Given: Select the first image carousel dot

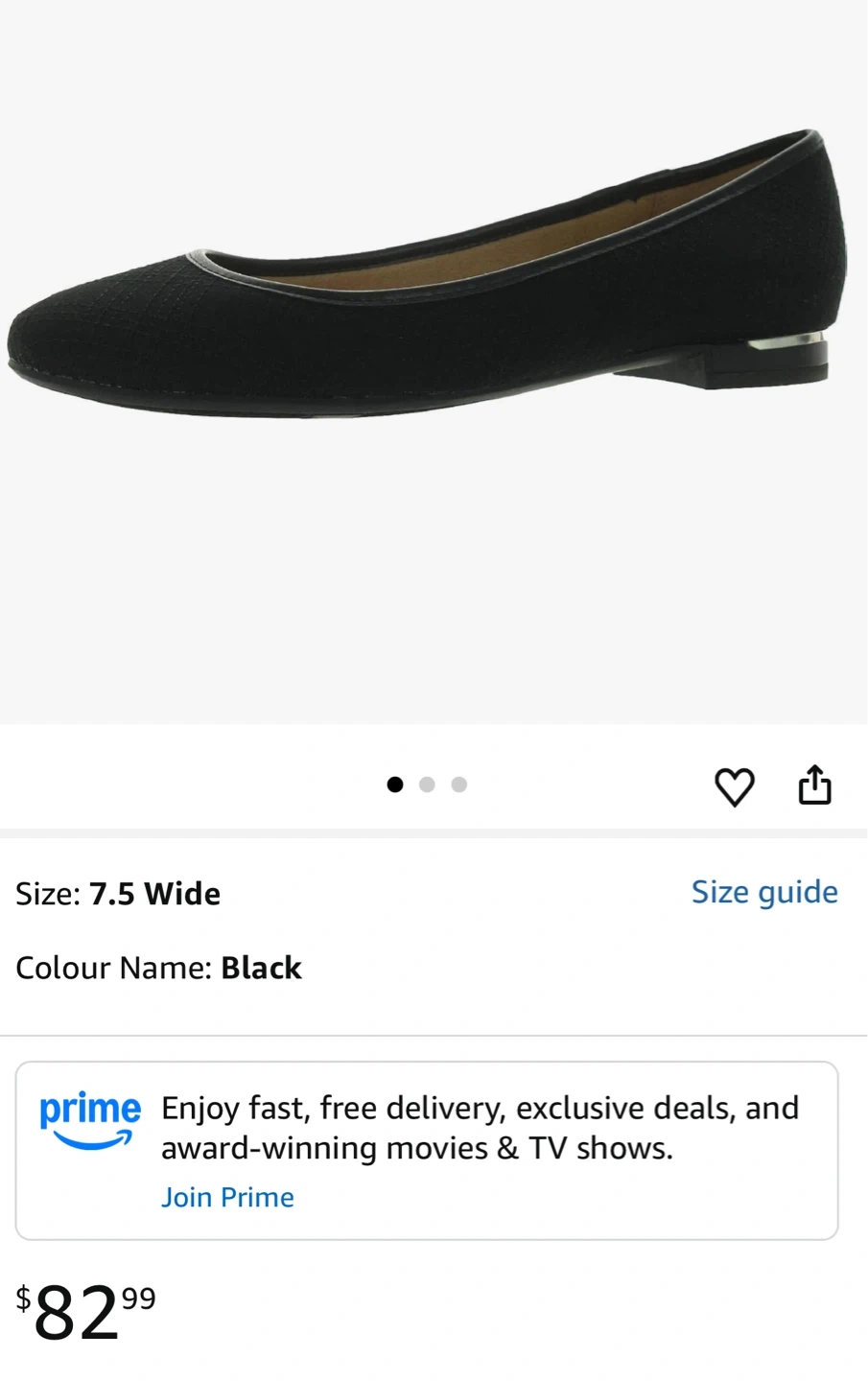Looking at the screenshot, I should 395,784.
